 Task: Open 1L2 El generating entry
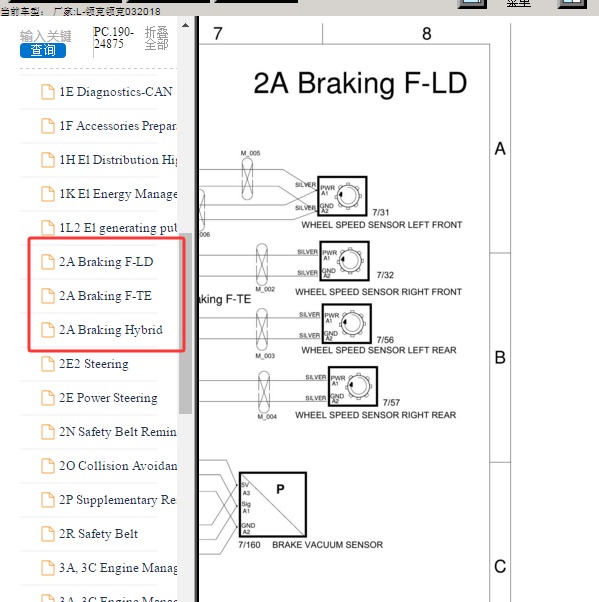(x=118, y=228)
